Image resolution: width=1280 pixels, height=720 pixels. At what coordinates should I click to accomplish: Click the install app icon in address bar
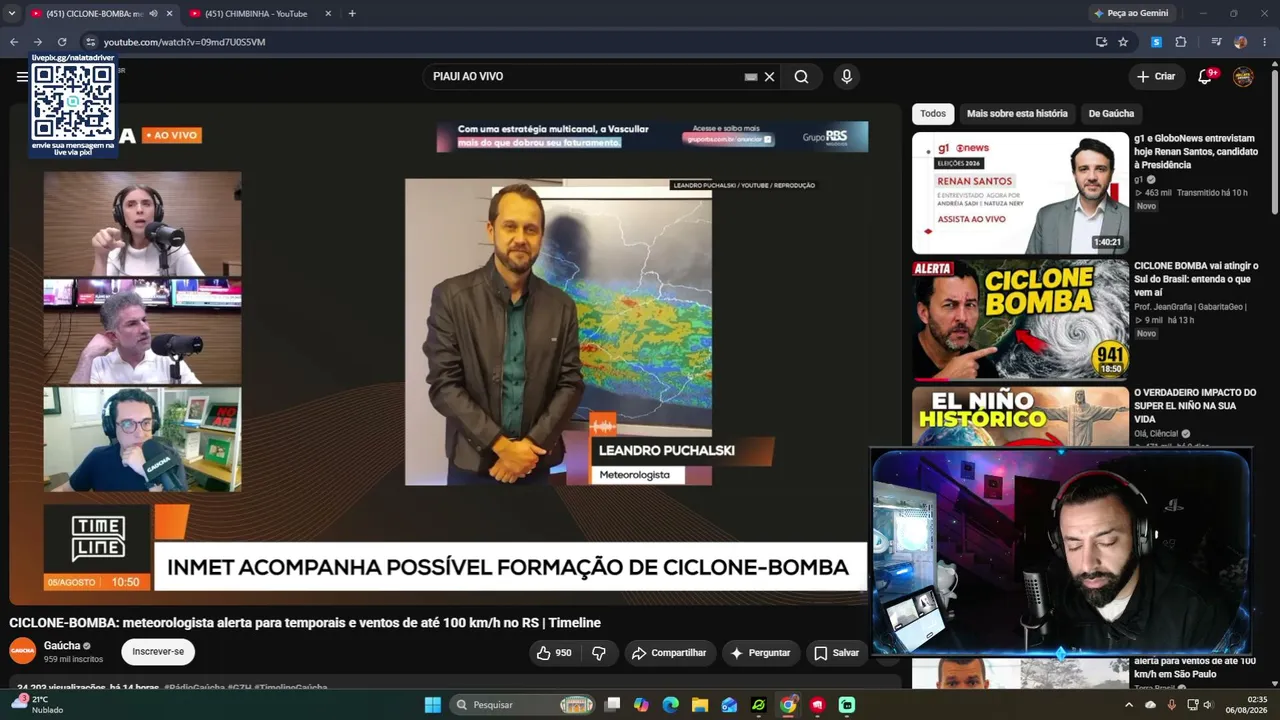[x=1101, y=42]
